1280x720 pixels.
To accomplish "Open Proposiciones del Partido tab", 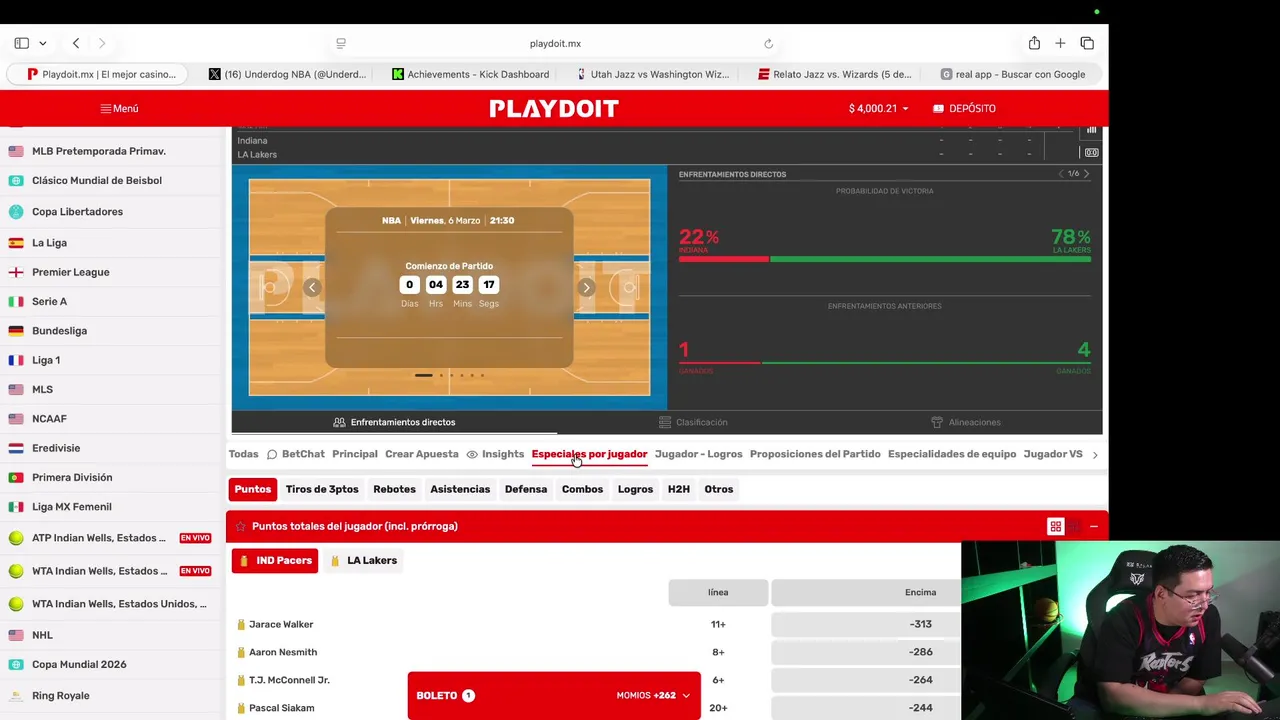I will point(815,454).
